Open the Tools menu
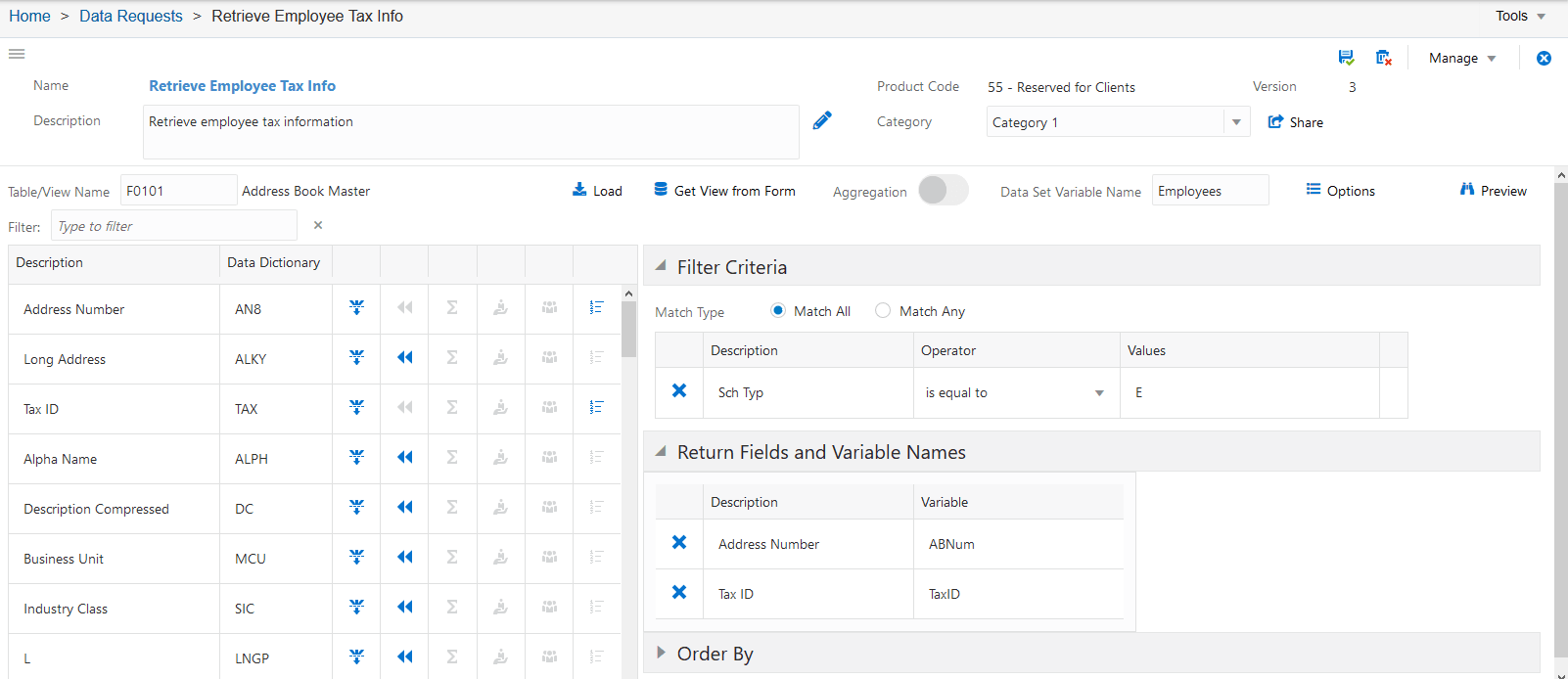1568x679 pixels. 1520,16
